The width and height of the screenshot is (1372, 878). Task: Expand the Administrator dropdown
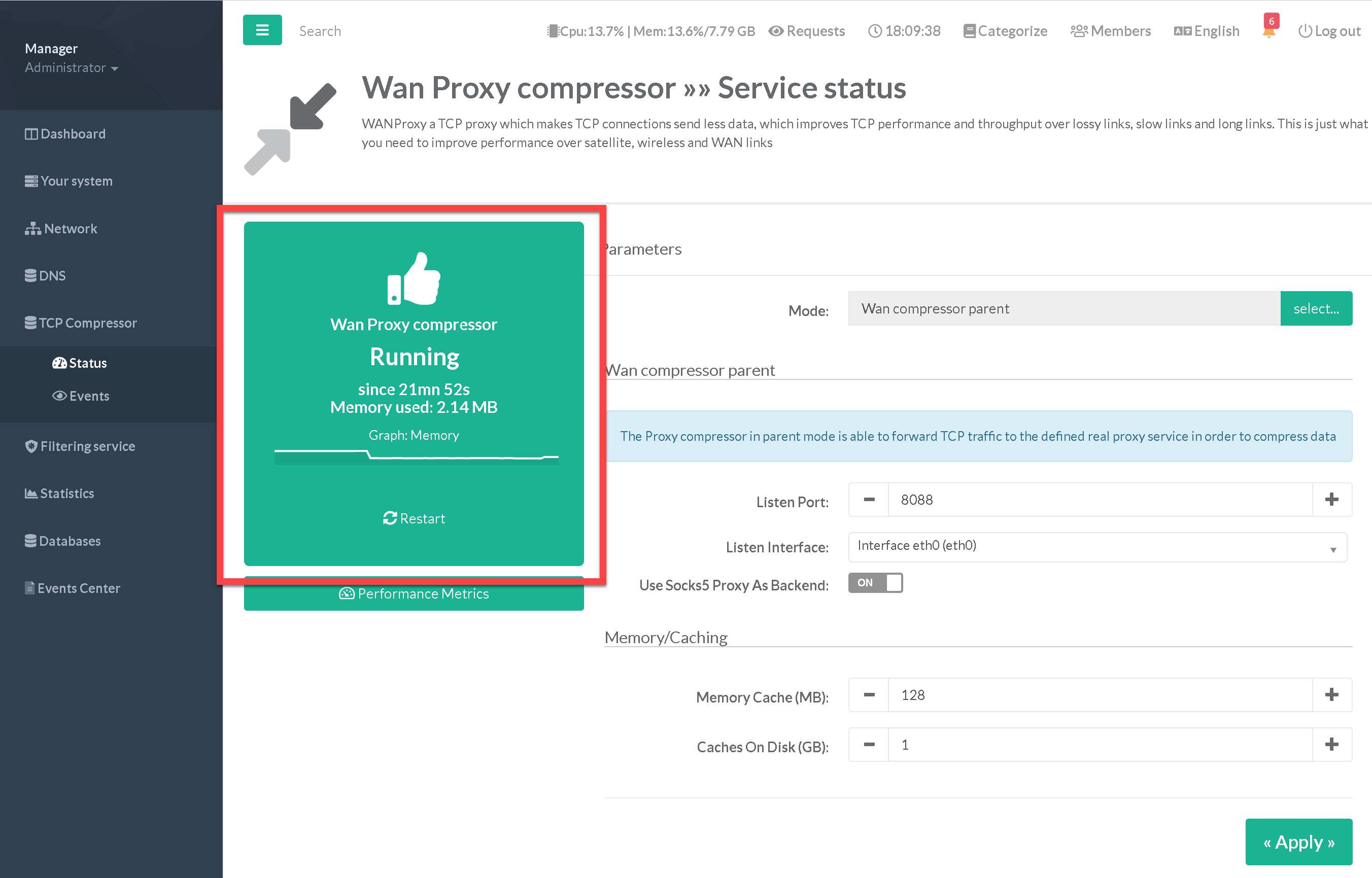click(72, 68)
